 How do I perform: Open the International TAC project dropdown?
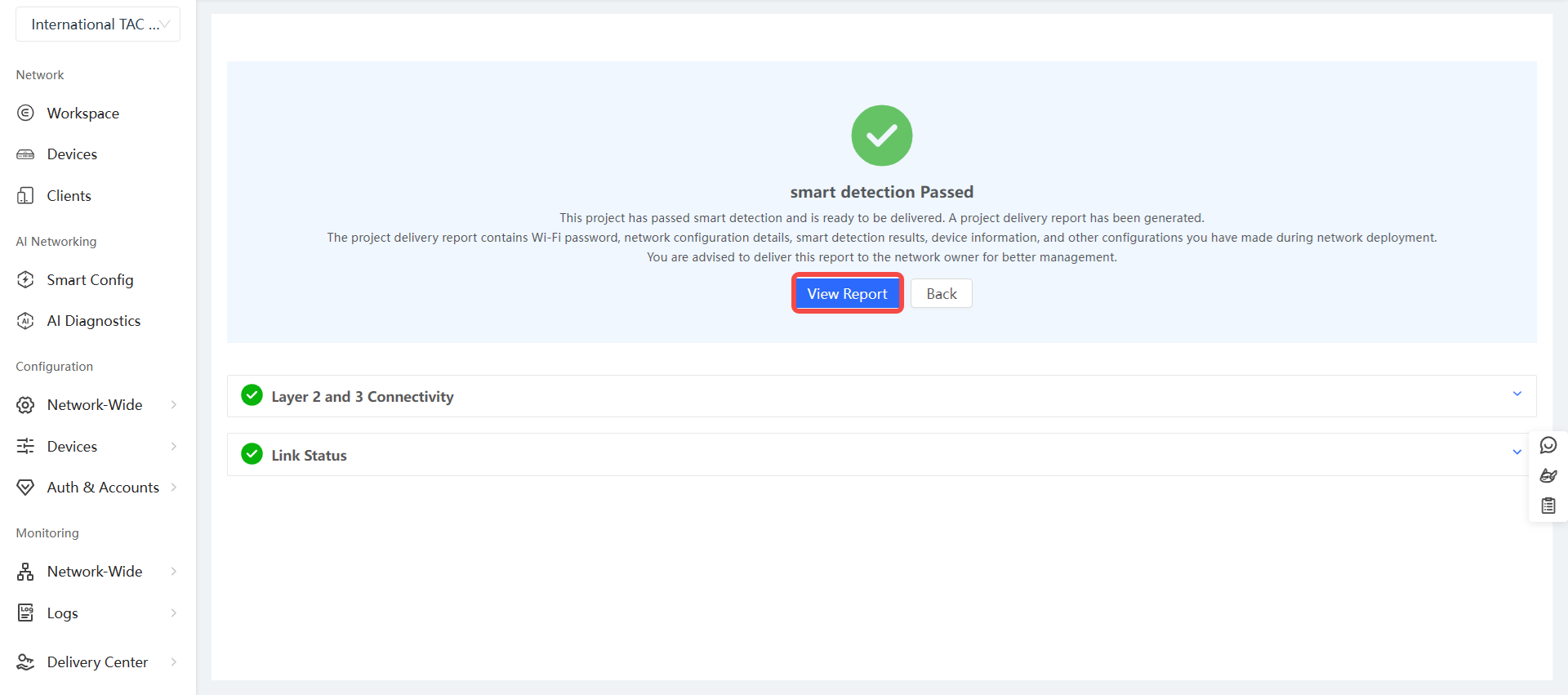[x=98, y=25]
